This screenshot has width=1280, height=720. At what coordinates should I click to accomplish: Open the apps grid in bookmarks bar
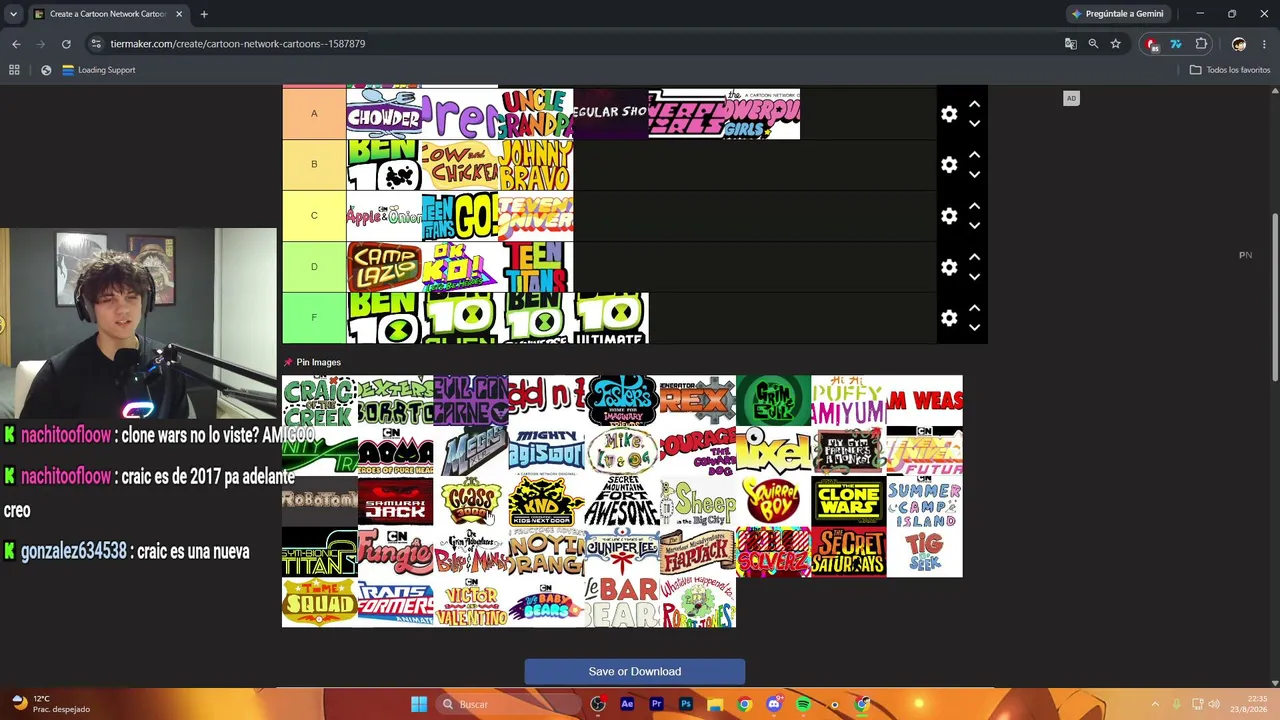(x=14, y=70)
